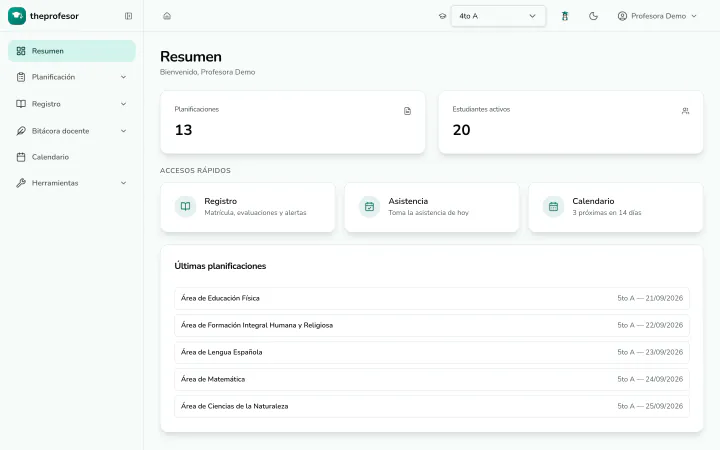Viewport: 720px width, 450px height.
Task: Go to the home breadcrumb icon
Action: [167, 16]
